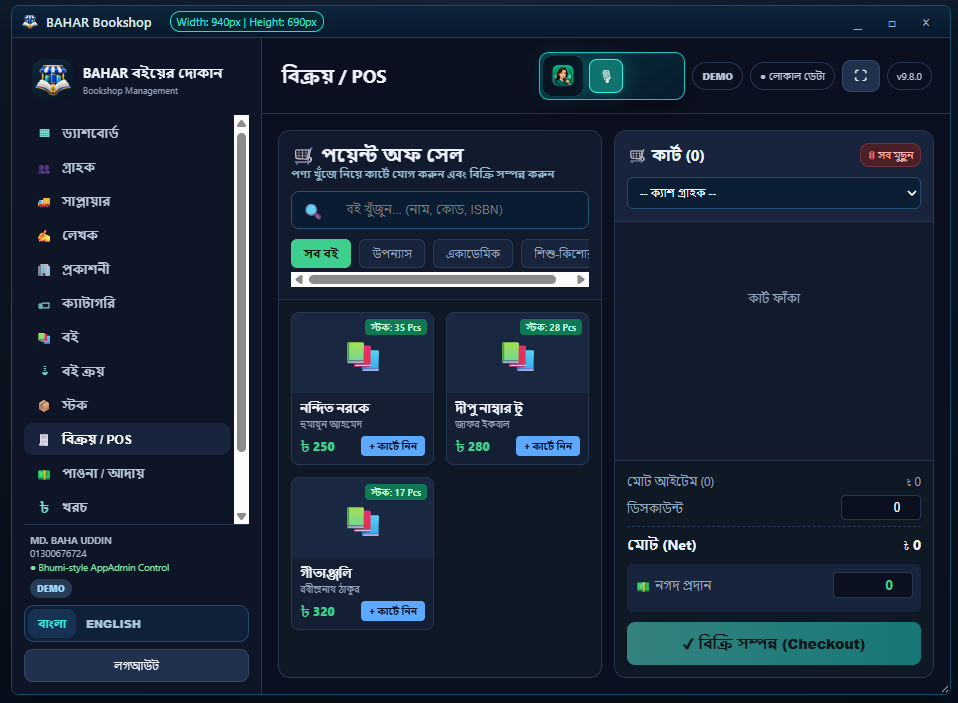Open the স্টক stock box icon
This screenshot has width=958, height=703.
(x=44, y=406)
